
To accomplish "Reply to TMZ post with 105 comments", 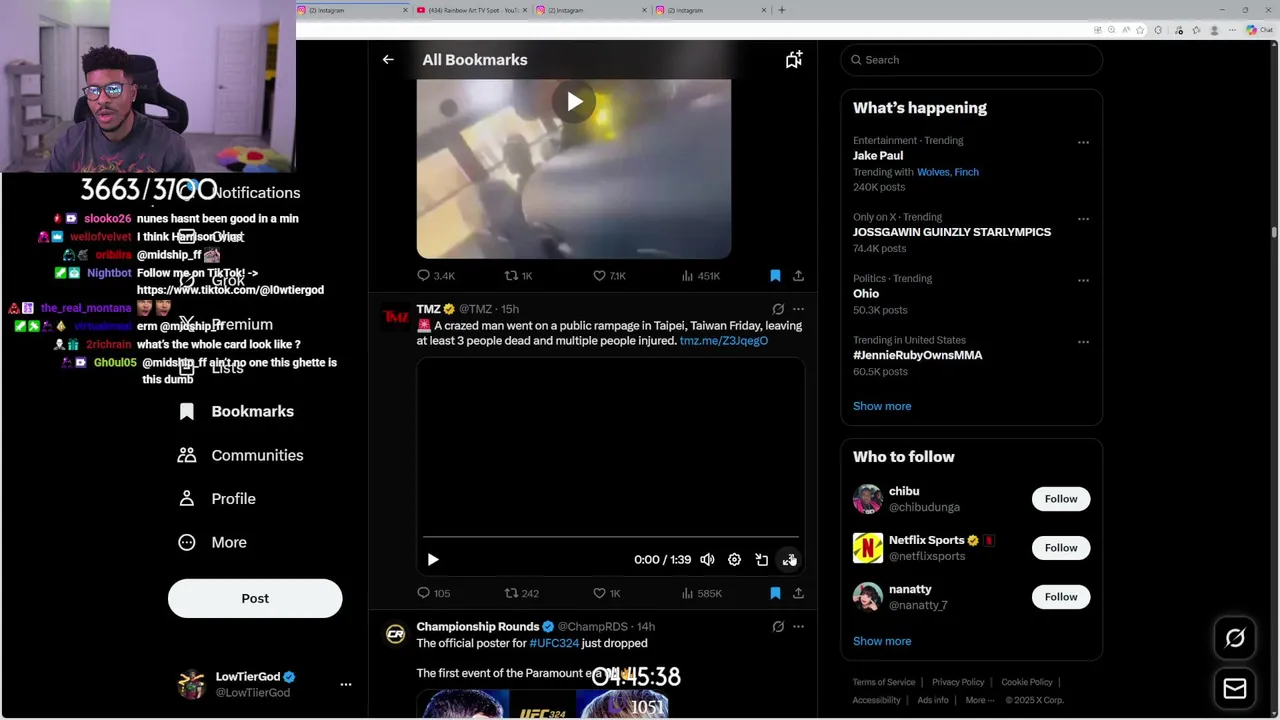I will [433, 594].
